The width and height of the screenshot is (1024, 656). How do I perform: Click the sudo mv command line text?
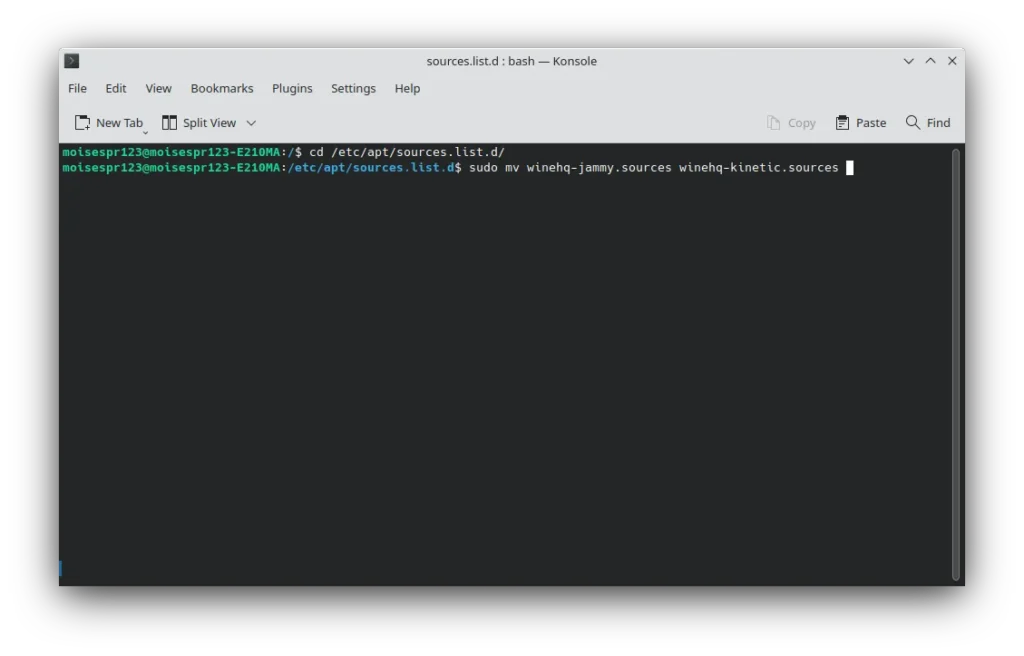click(653, 167)
